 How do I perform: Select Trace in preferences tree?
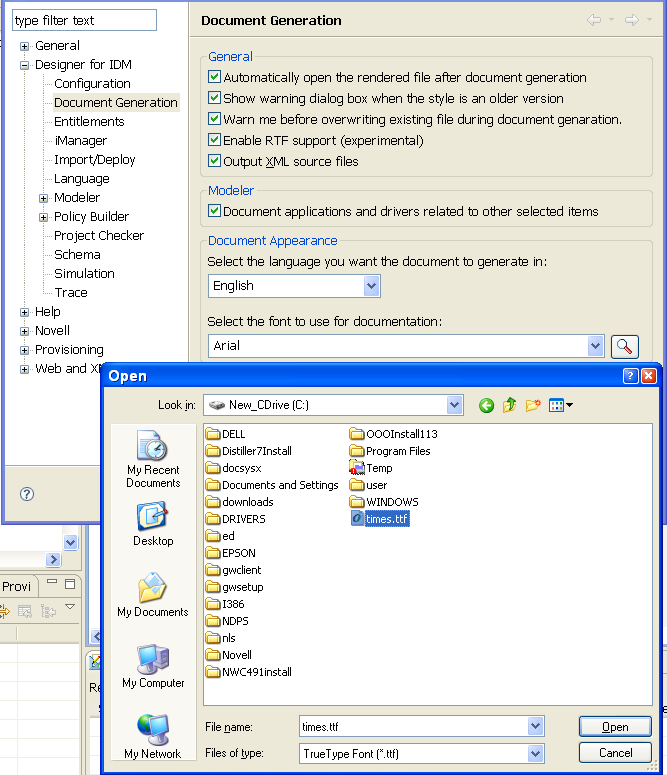click(71, 293)
